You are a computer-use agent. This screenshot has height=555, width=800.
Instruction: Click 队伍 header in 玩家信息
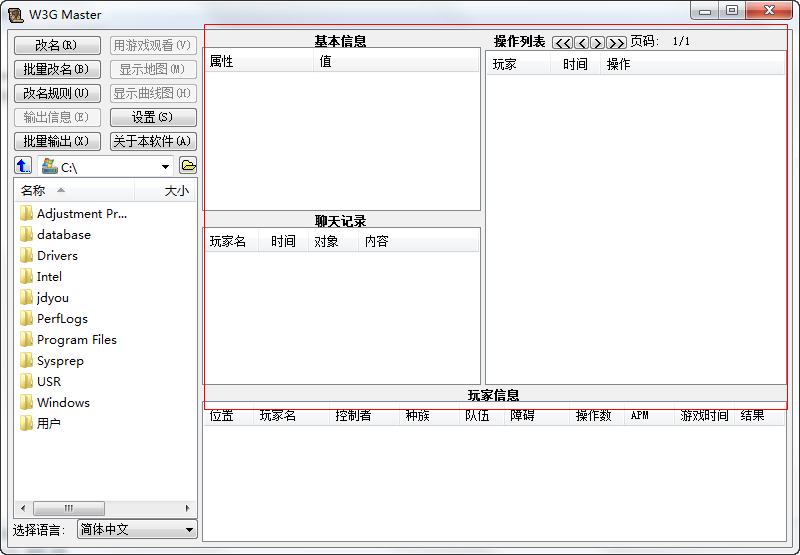[482, 416]
